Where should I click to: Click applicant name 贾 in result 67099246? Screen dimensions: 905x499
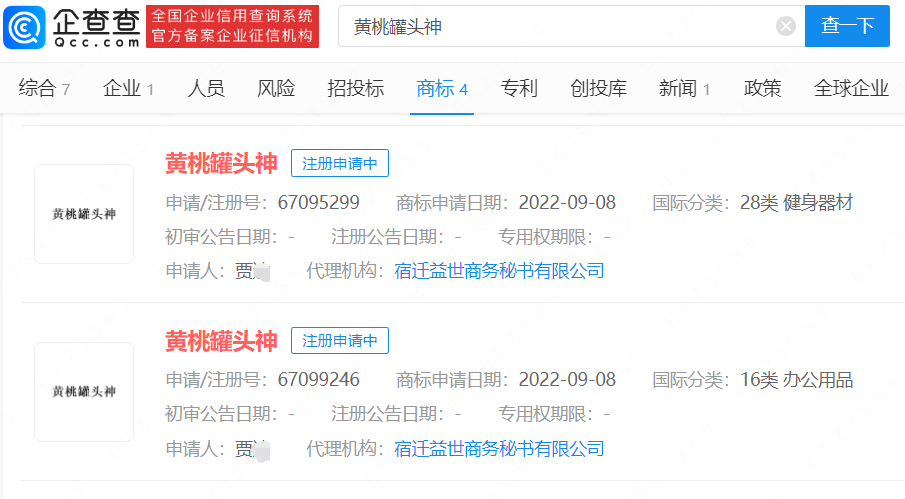point(252,449)
